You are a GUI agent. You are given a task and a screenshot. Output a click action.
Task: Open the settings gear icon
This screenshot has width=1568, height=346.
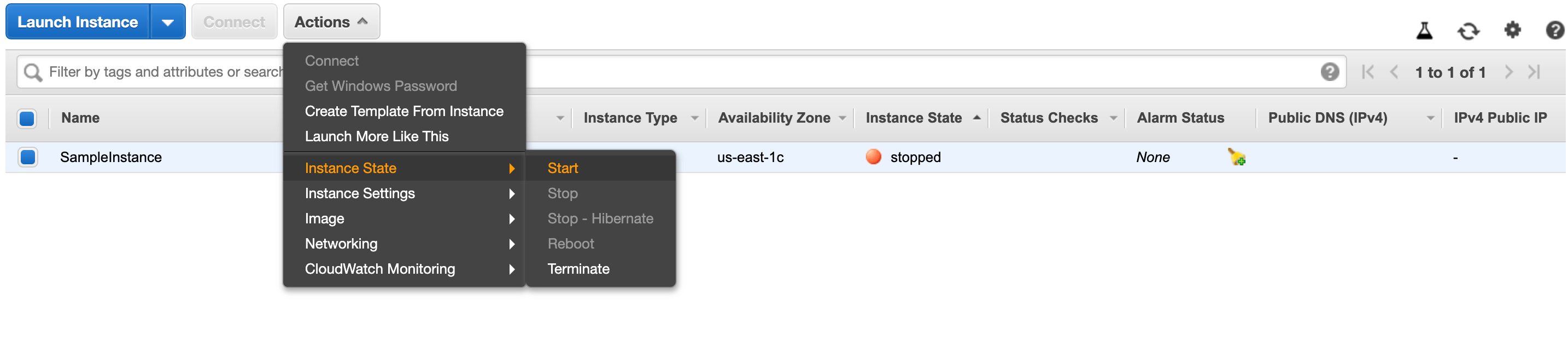click(x=1512, y=30)
